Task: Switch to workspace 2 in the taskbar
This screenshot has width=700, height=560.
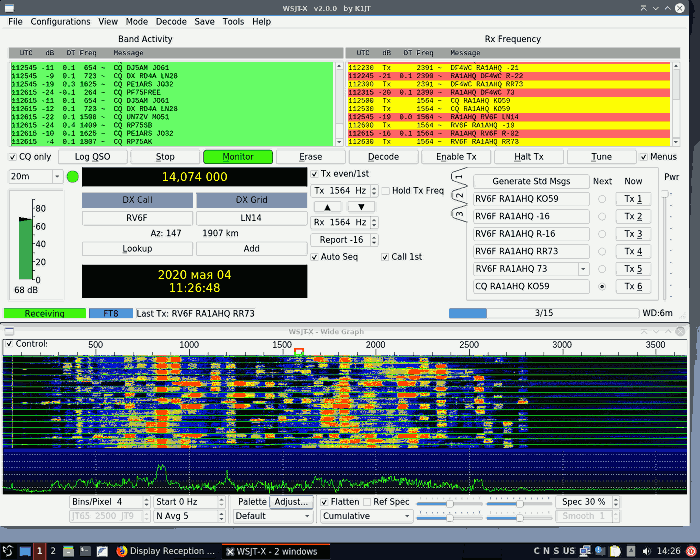Action: click(53, 551)
